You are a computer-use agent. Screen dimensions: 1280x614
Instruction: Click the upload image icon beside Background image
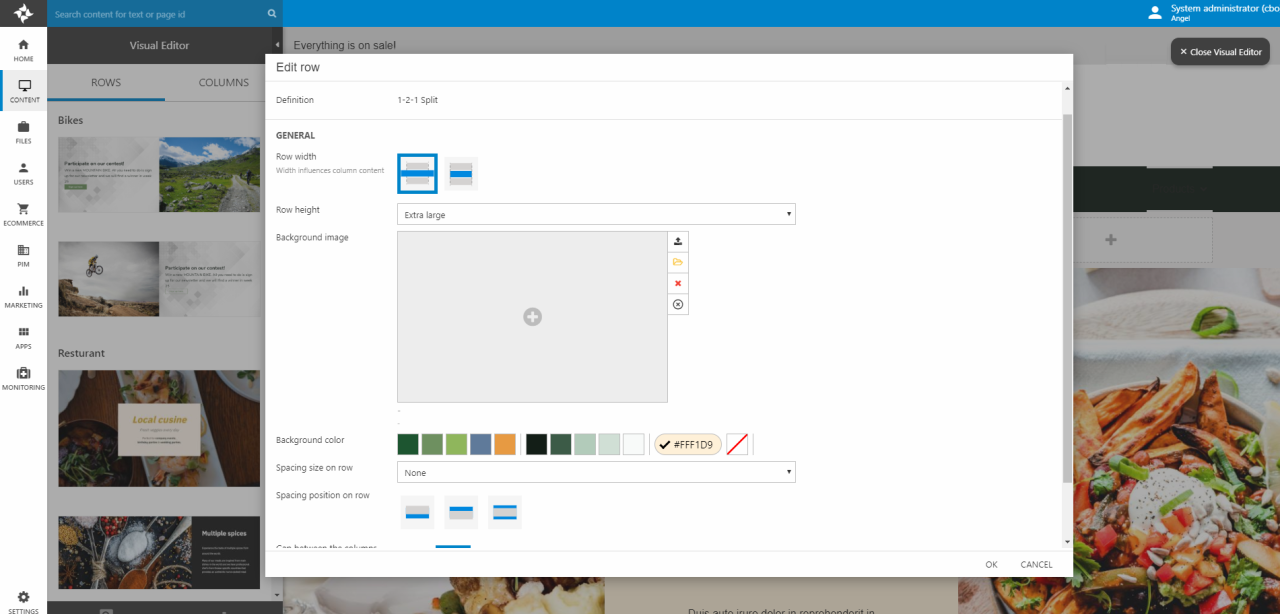click(x=678, y=241)
